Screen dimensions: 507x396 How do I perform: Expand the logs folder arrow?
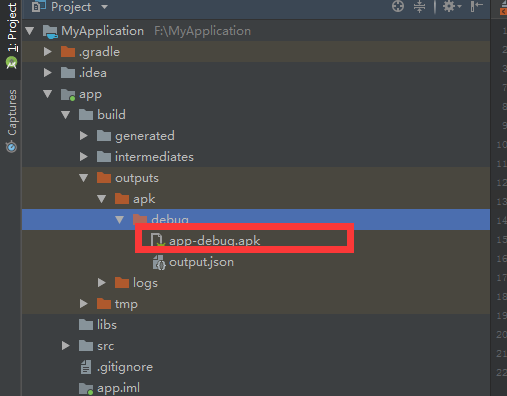[x=102, y=283]
